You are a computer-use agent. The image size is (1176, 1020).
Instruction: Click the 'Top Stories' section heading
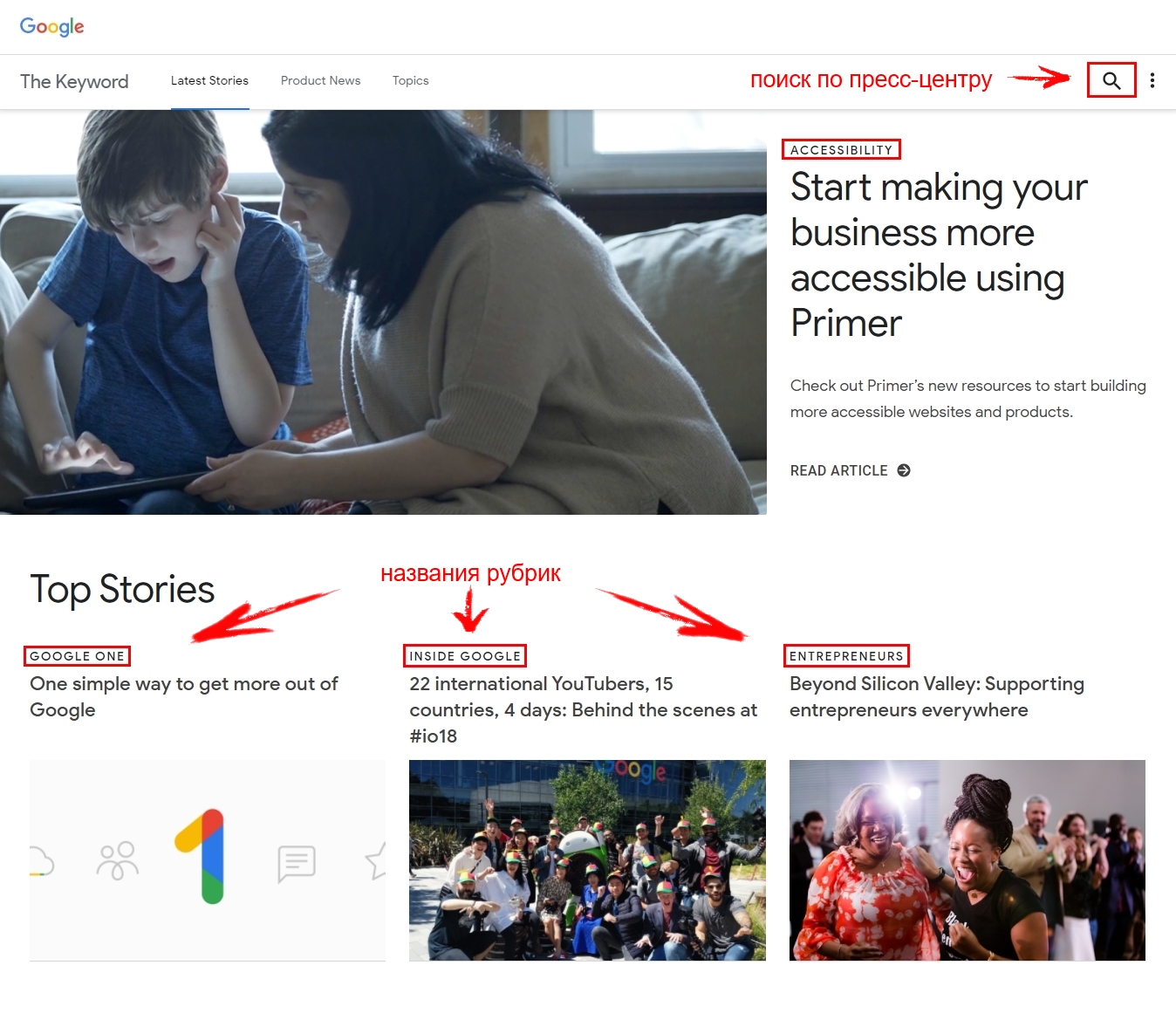pos(122,589)
